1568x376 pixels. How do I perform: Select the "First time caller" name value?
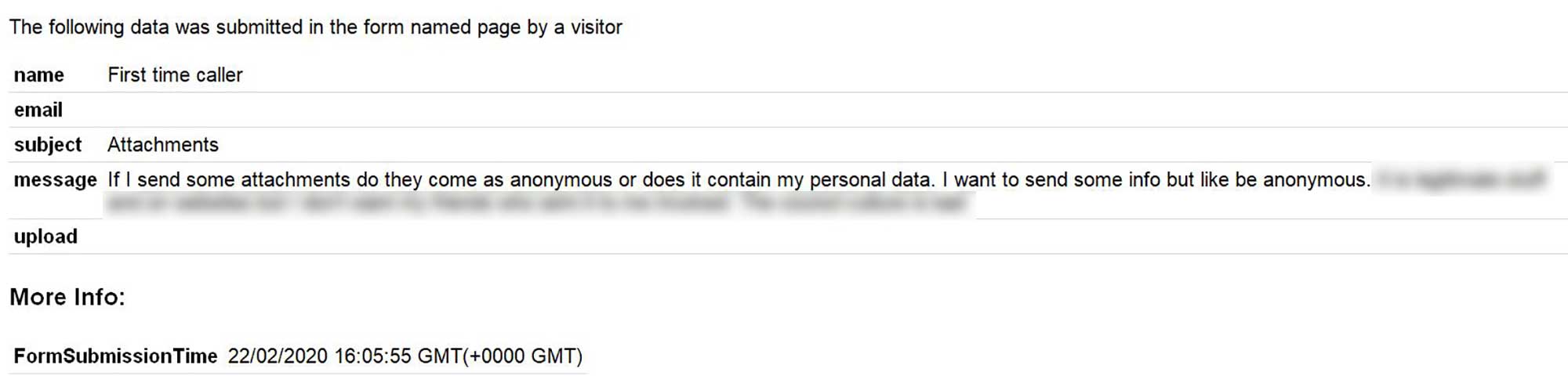175,75
